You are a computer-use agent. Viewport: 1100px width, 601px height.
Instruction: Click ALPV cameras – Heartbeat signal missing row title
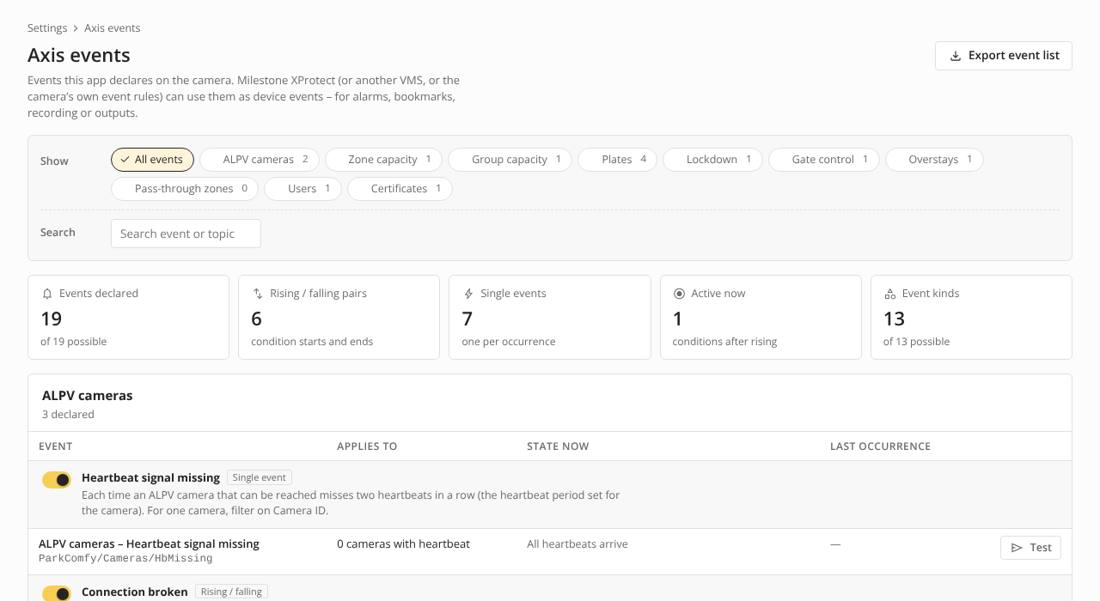tap(149, 544)
